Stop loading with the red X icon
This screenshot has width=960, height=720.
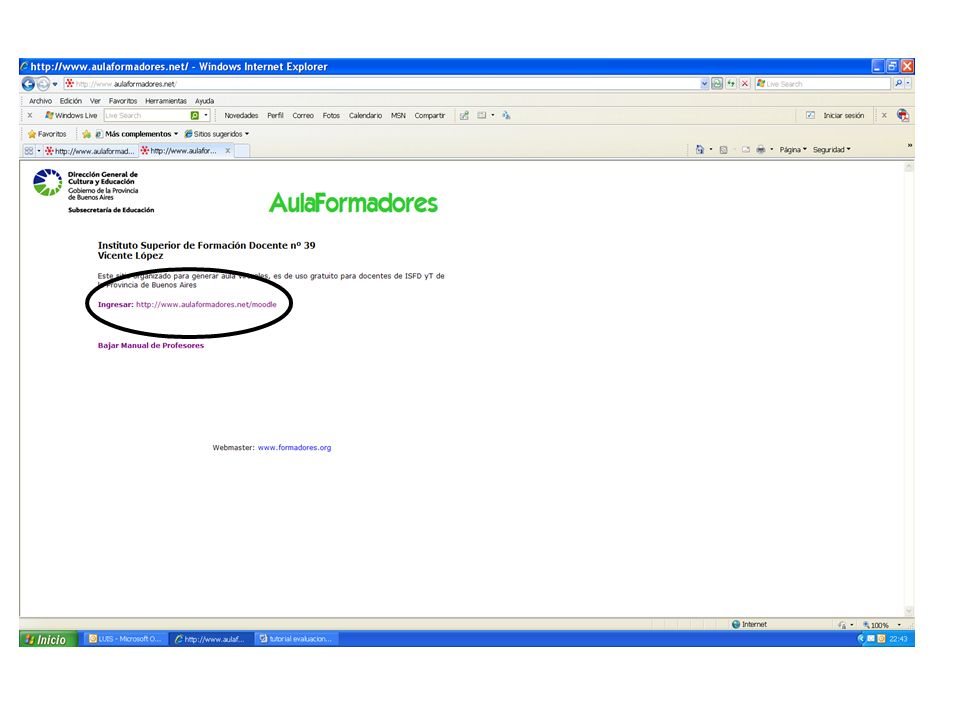pos(744,84)
